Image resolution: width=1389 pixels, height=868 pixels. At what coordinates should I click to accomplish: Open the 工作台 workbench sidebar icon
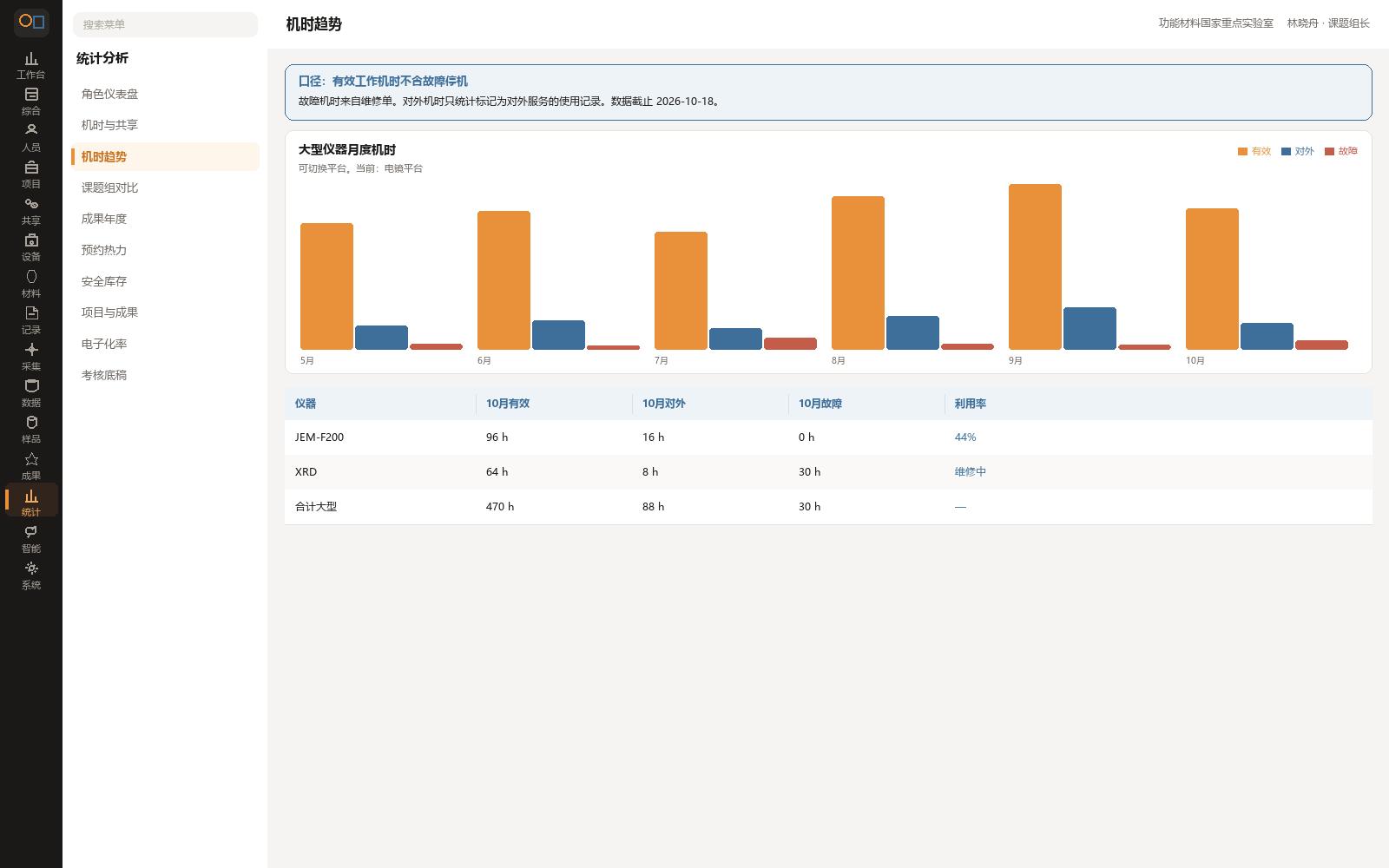(31, 66)
